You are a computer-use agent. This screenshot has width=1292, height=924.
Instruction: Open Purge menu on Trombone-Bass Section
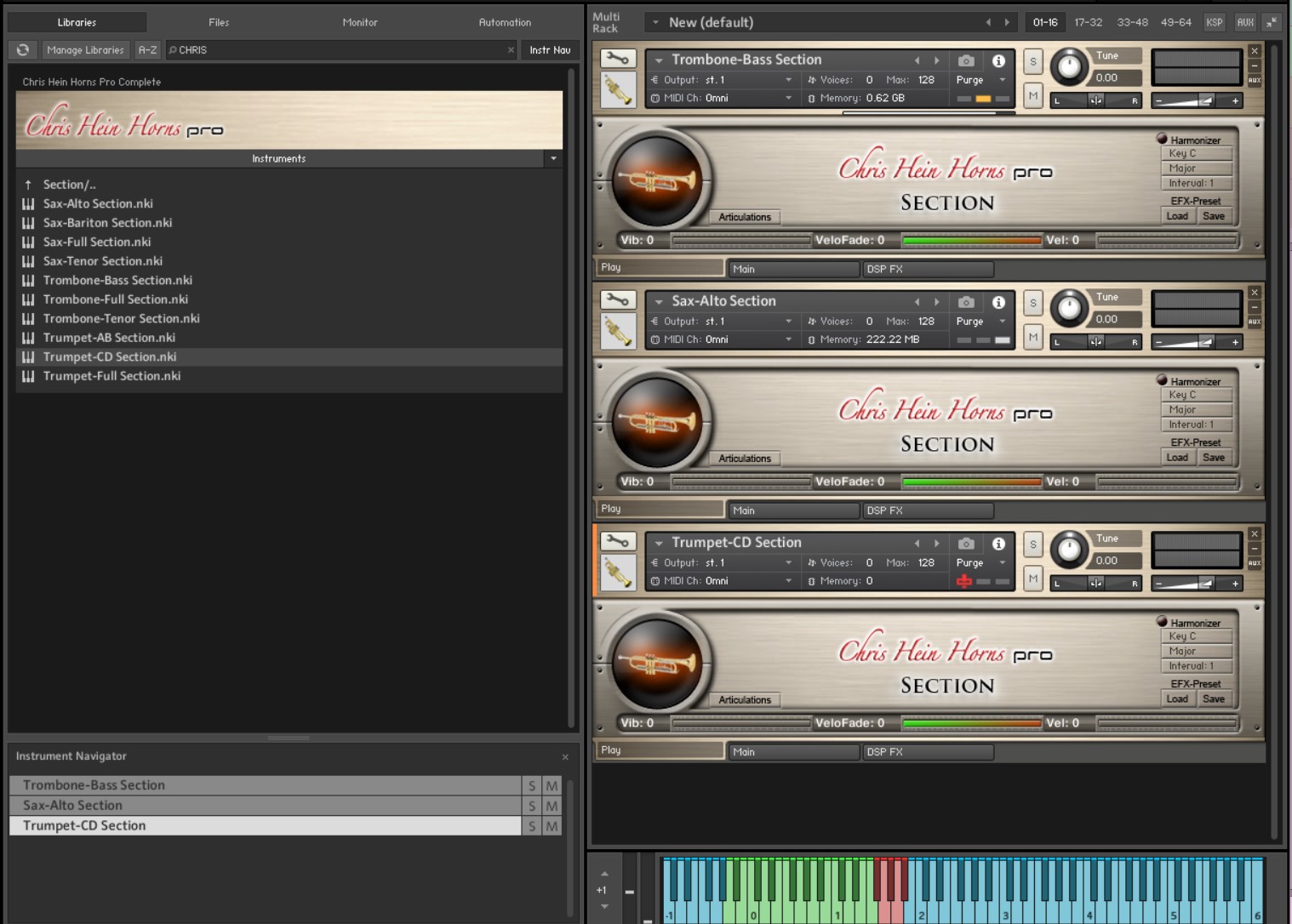[x=980, y=79]
